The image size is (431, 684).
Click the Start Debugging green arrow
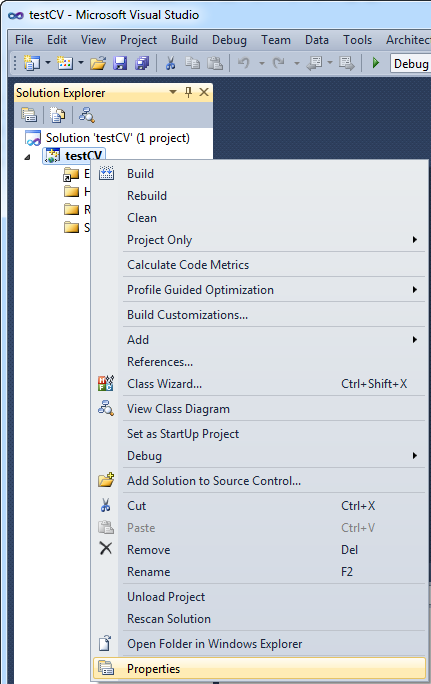coord(375,63)
